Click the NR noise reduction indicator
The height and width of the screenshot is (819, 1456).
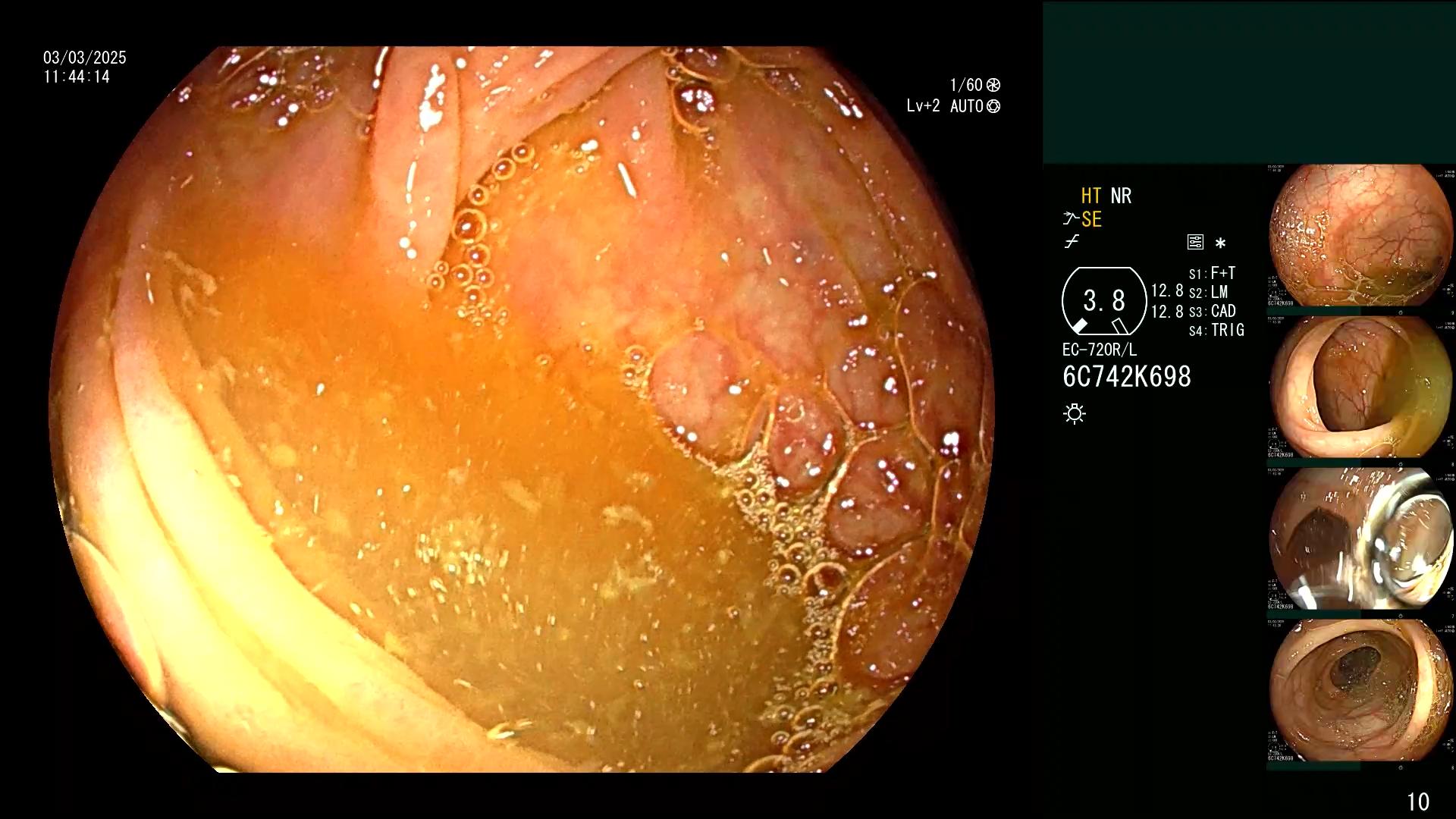[1121, 196]
